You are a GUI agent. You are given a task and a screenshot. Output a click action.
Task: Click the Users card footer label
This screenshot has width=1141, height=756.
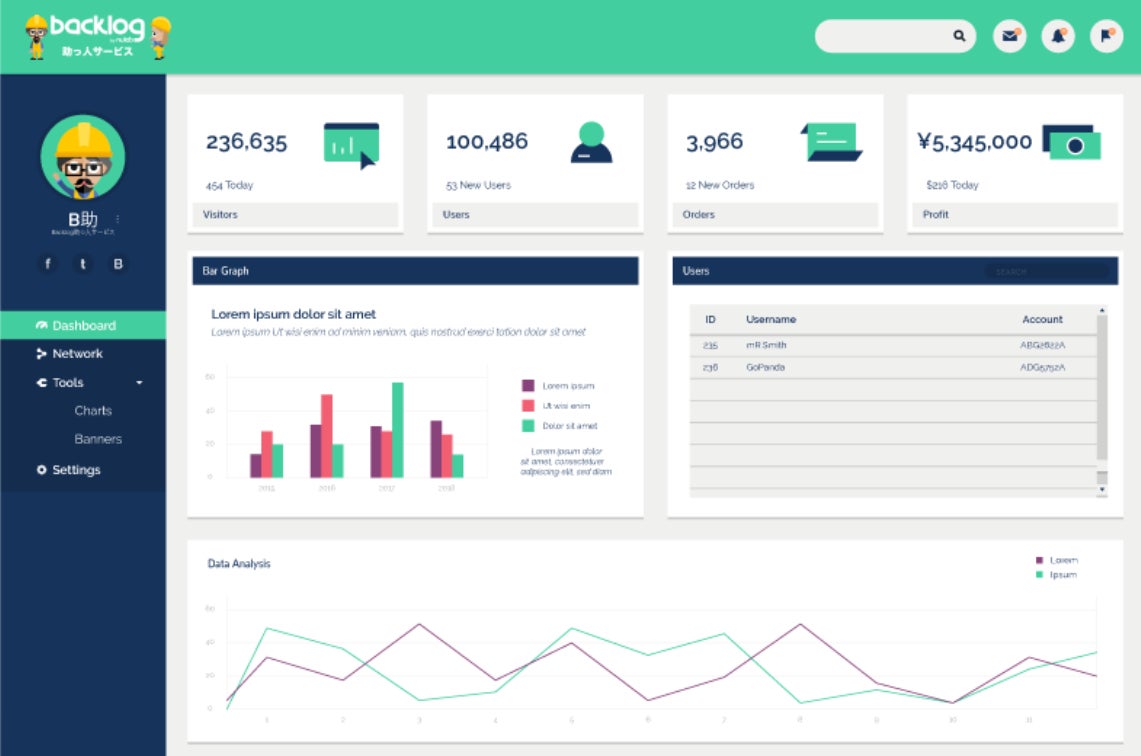pyautogui.click(x=456, y=215)
